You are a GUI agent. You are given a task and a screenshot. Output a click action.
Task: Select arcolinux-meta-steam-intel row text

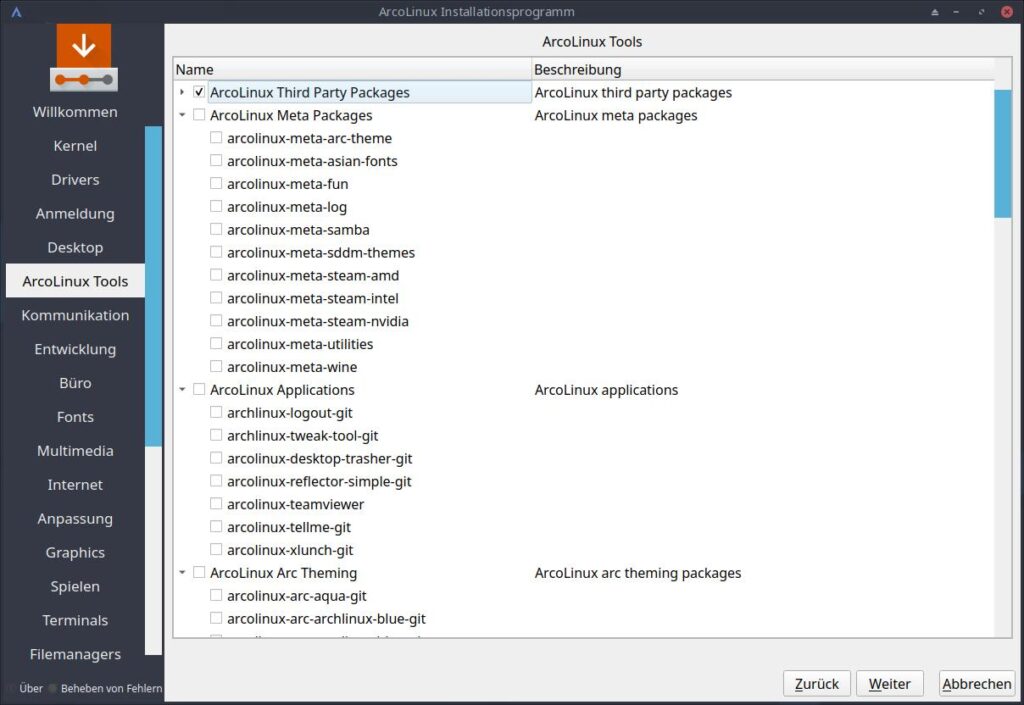click(313, 298)
